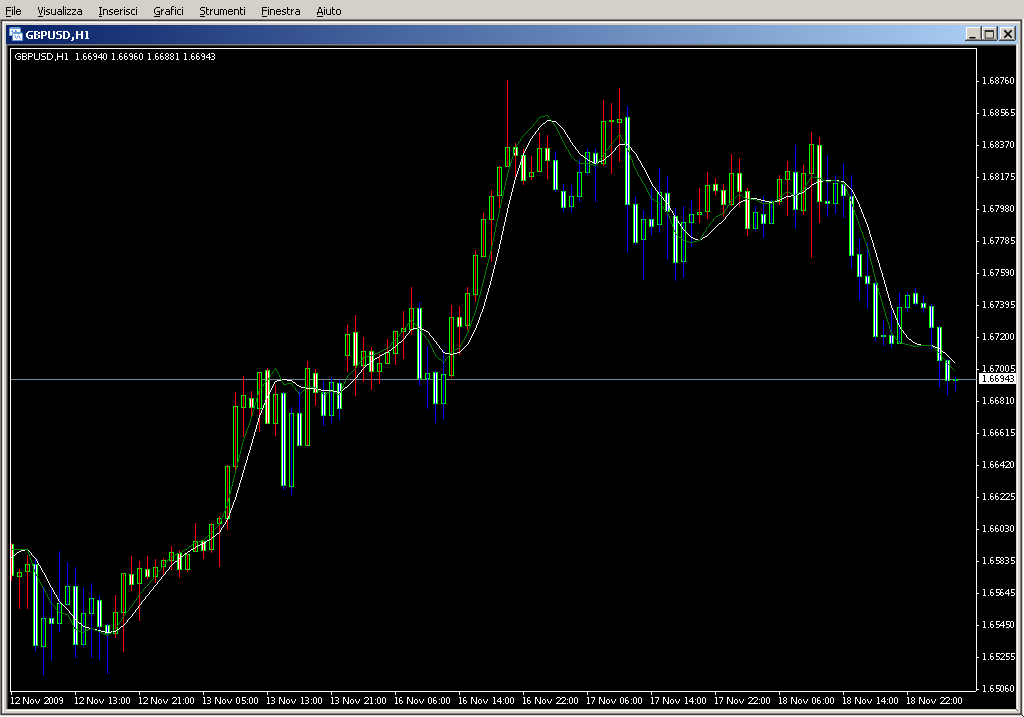The image size is (1024, 717).
Task: Click the GBPUSD,H1 window title bar
Action: point(500,33)
